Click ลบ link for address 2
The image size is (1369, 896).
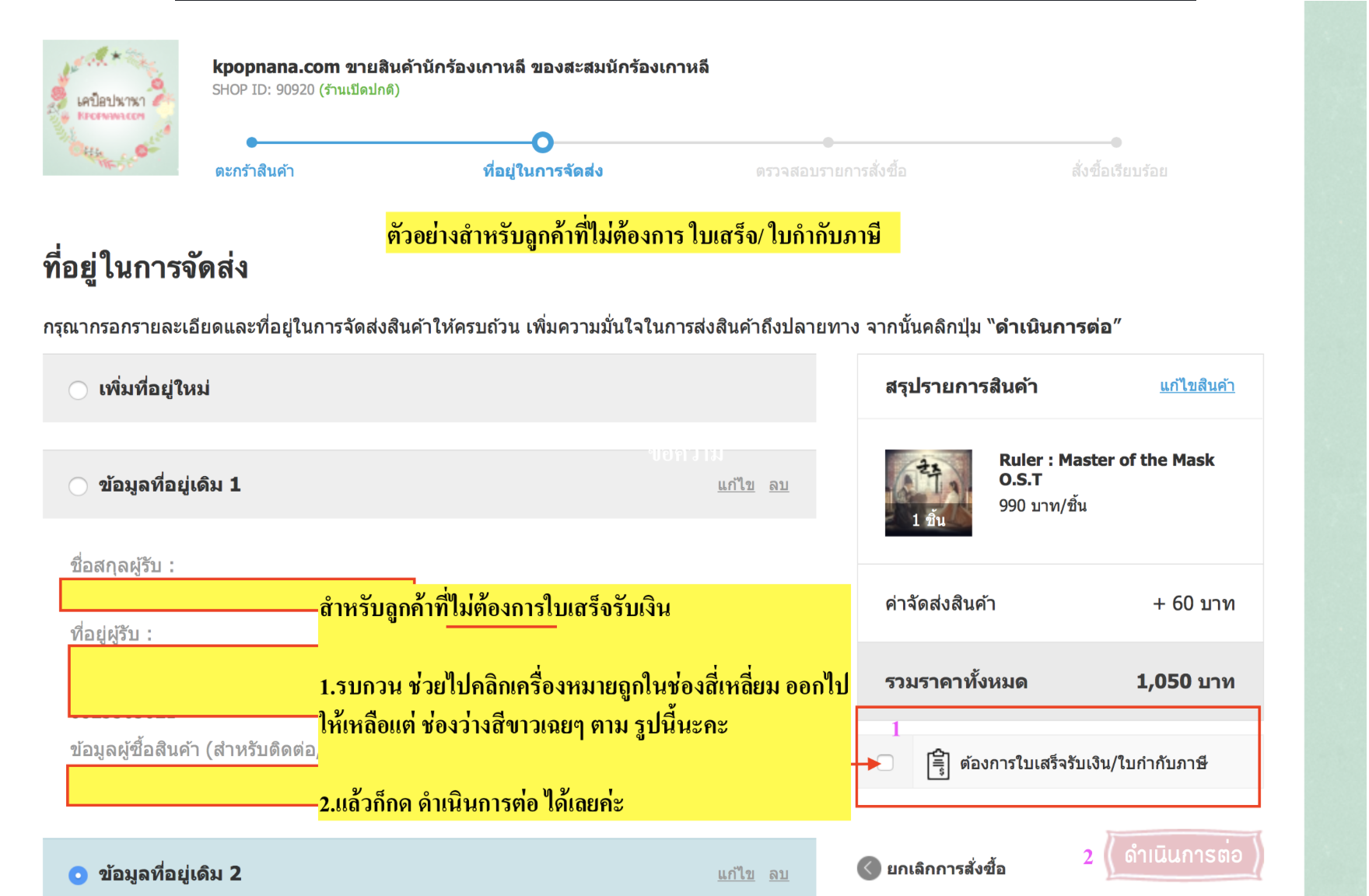click(779, 874)
